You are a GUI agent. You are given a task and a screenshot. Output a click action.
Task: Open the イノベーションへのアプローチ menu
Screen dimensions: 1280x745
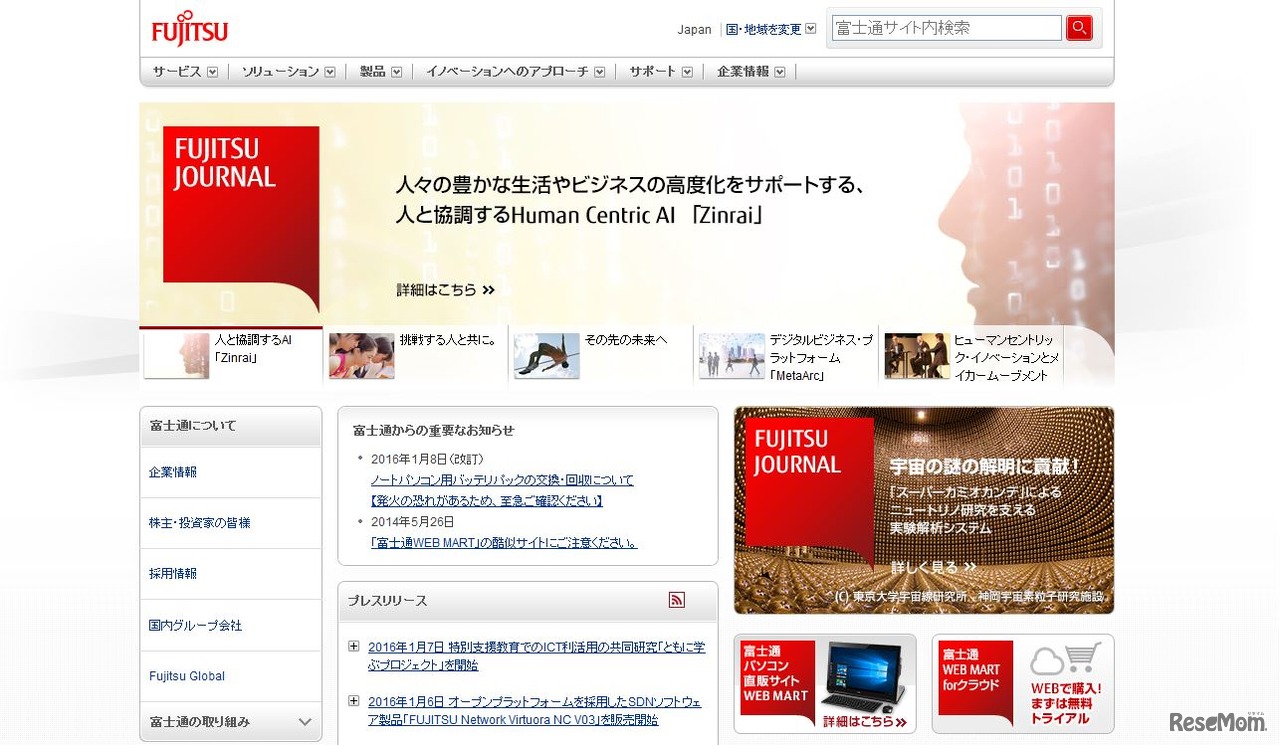coord(515,72)
